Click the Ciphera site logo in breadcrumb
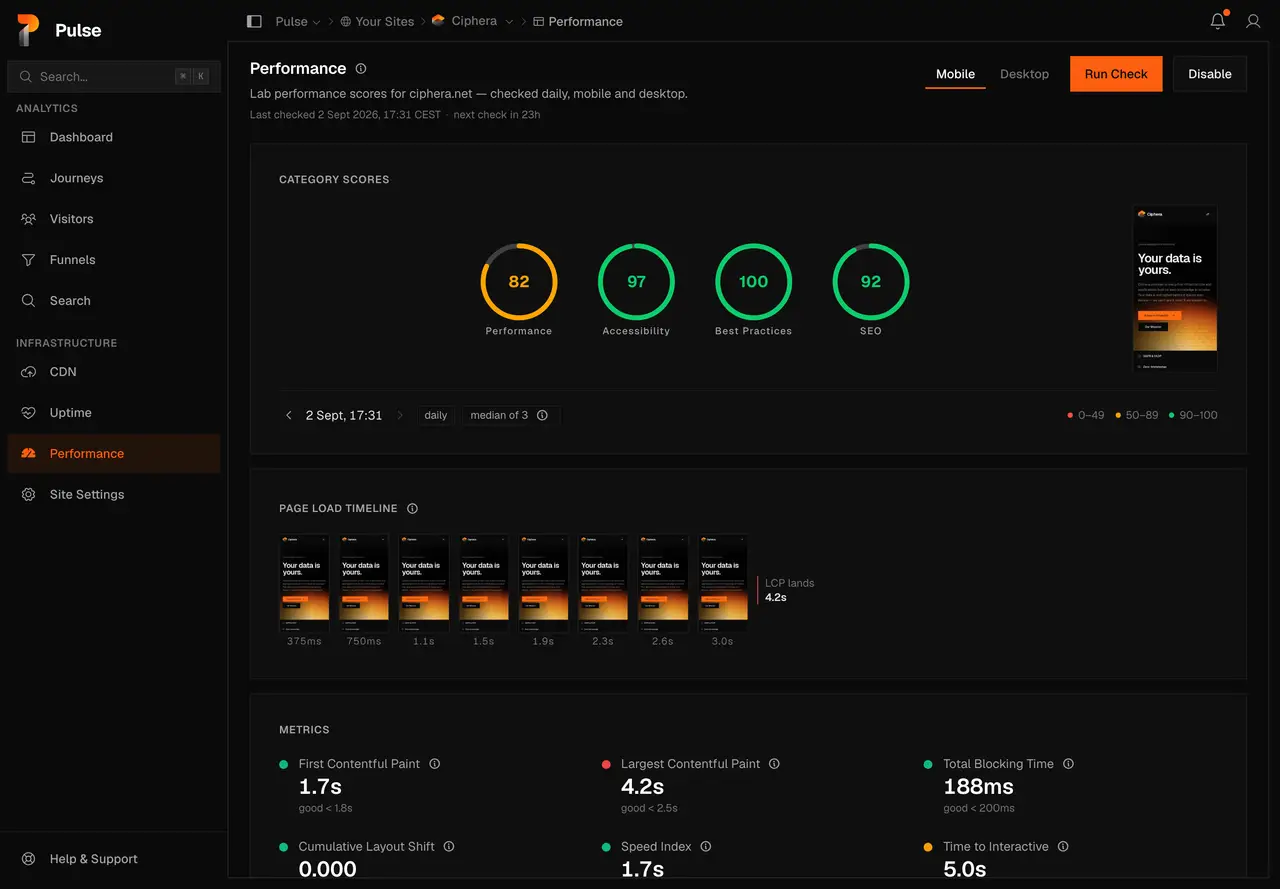Viewport: 1280px width, 889px height. pyautogui.click(x=438, y=21)
